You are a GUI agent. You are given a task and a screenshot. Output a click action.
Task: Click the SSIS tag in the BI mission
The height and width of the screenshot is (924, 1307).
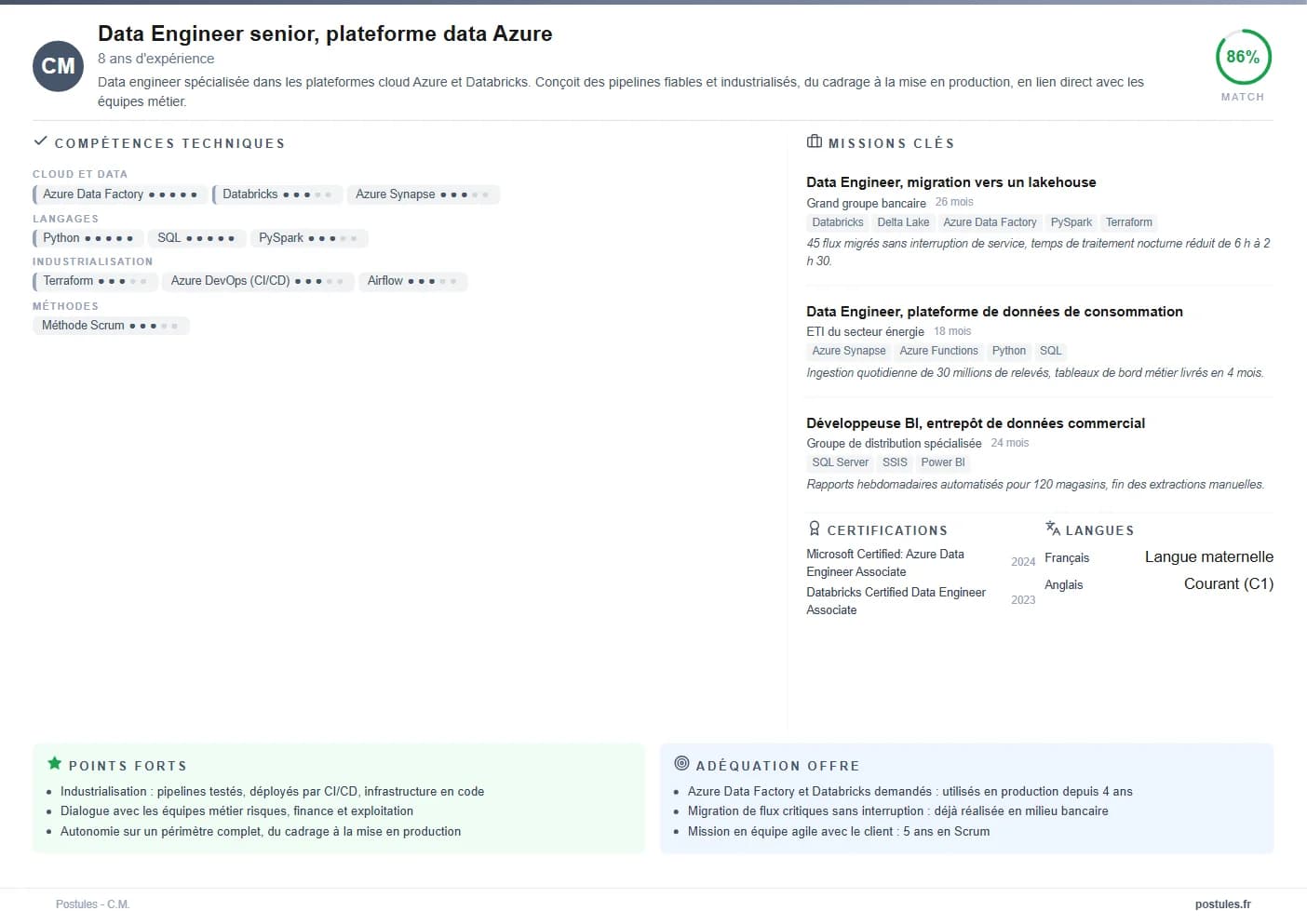[895, 462]
